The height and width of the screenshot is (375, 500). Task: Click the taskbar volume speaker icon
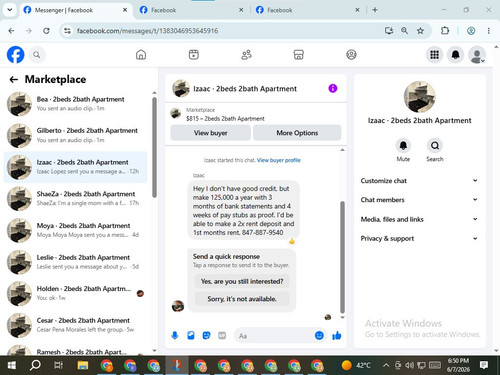coord(409,365)
